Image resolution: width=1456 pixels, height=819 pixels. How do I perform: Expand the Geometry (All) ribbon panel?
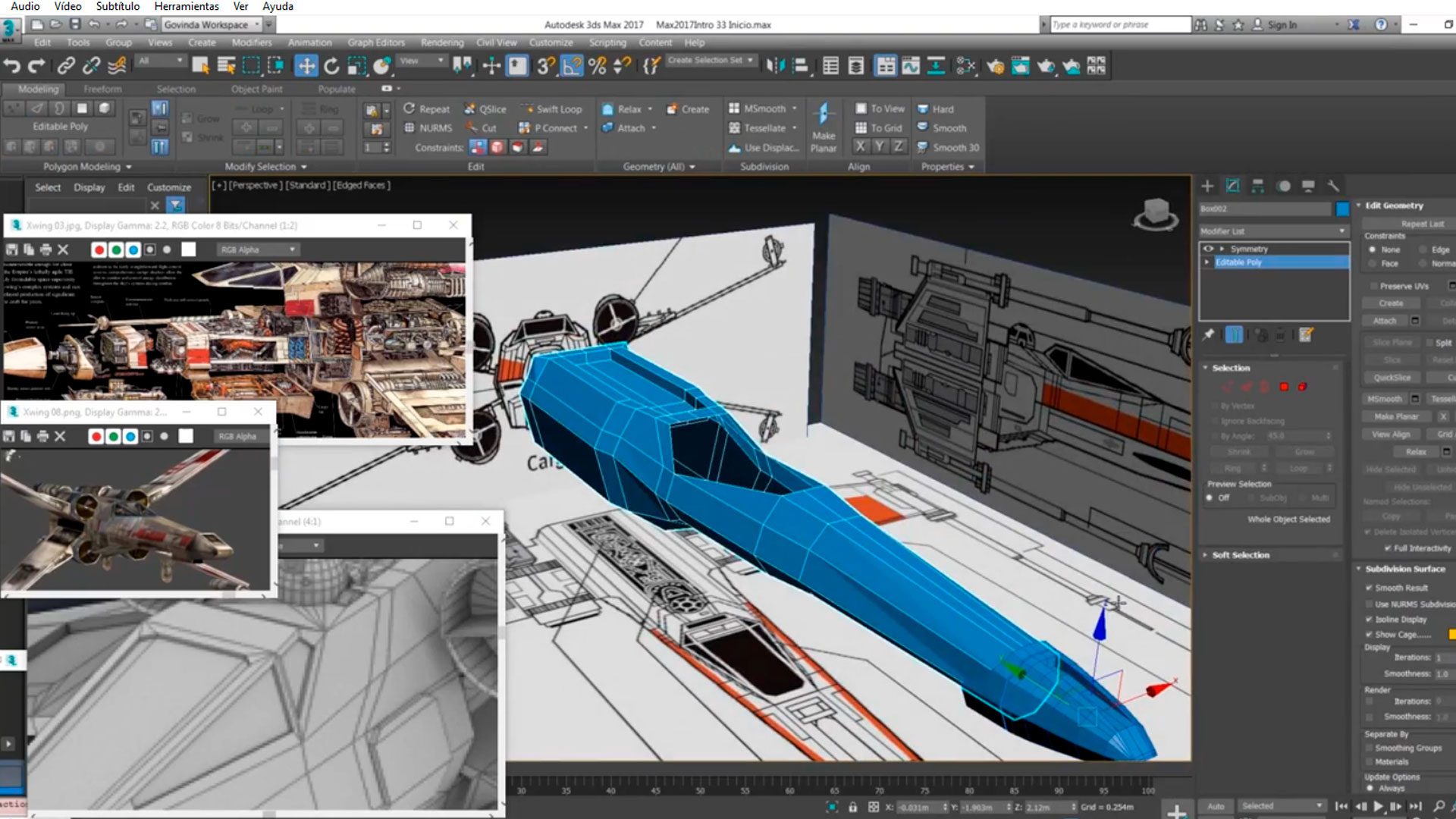659,167
